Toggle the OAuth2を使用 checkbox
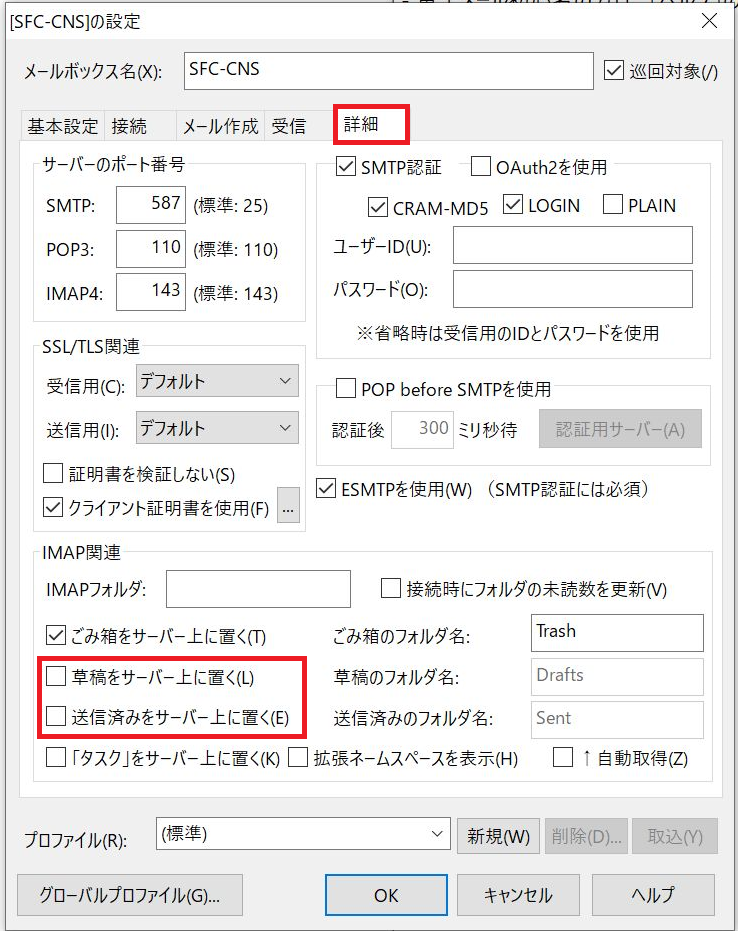The width and height of the screenshot is (738, 931). [x=480, y=167]
